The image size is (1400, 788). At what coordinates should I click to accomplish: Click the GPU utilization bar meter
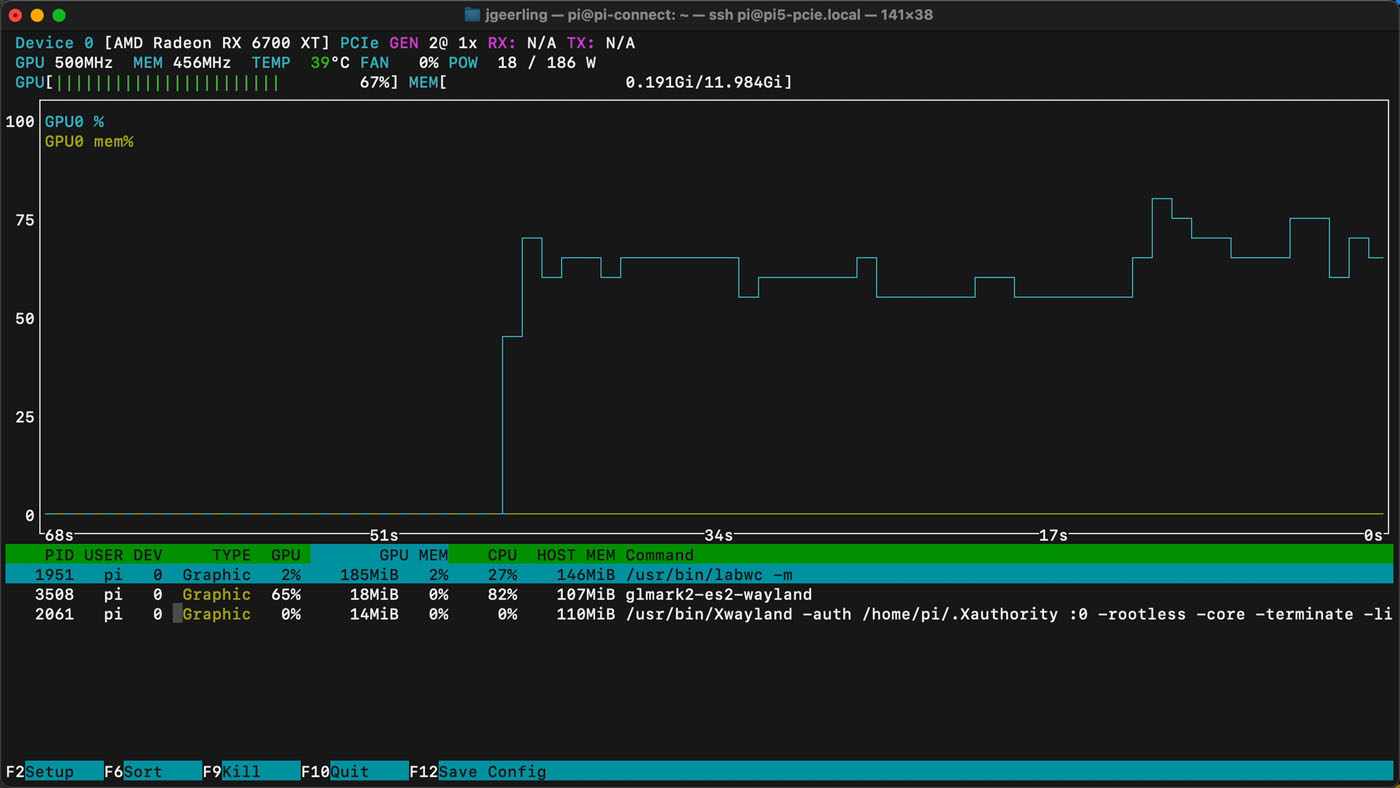[x=200, y=82]
